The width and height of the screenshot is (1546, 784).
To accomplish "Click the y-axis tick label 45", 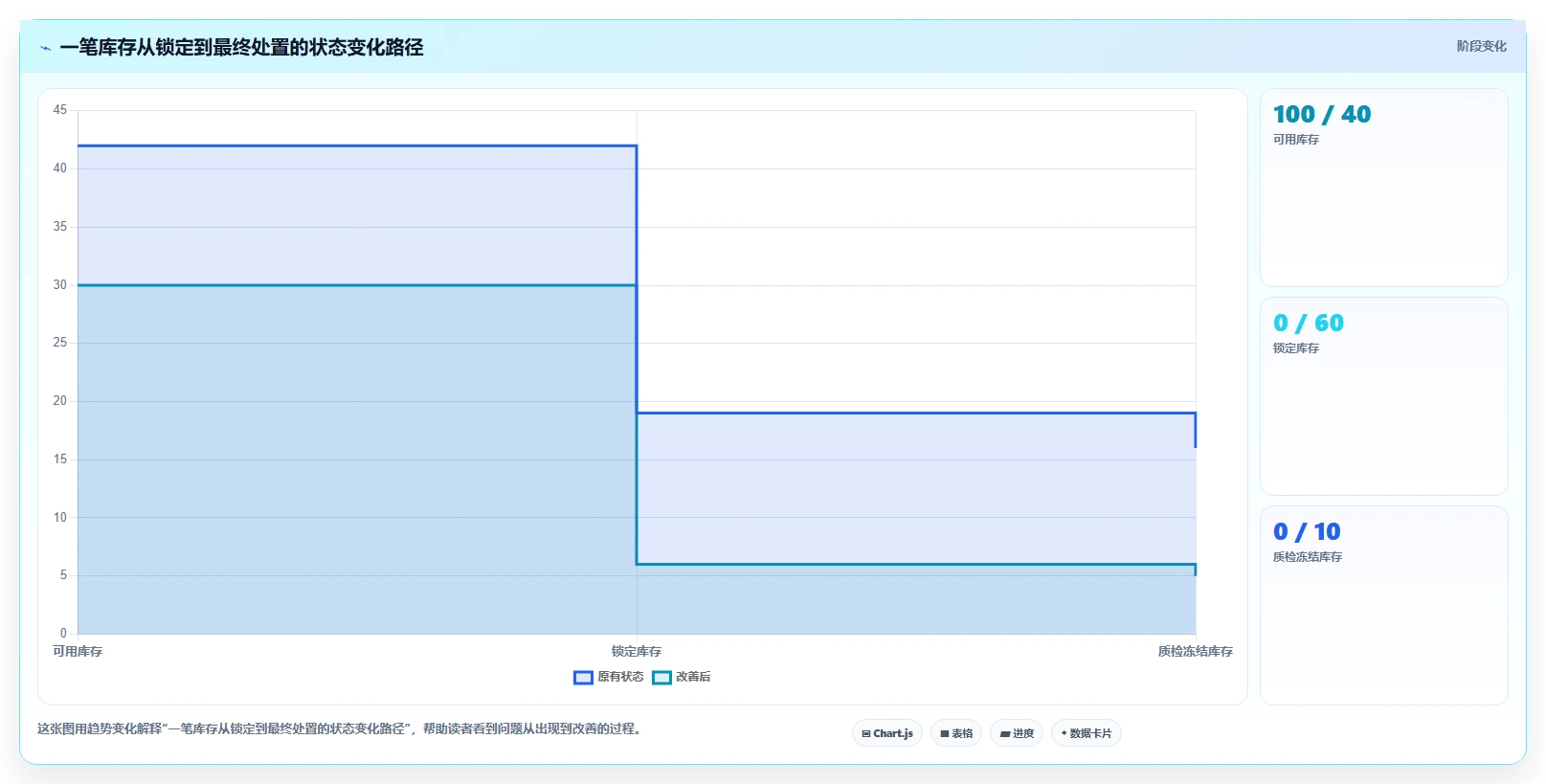I will point(60,110).
